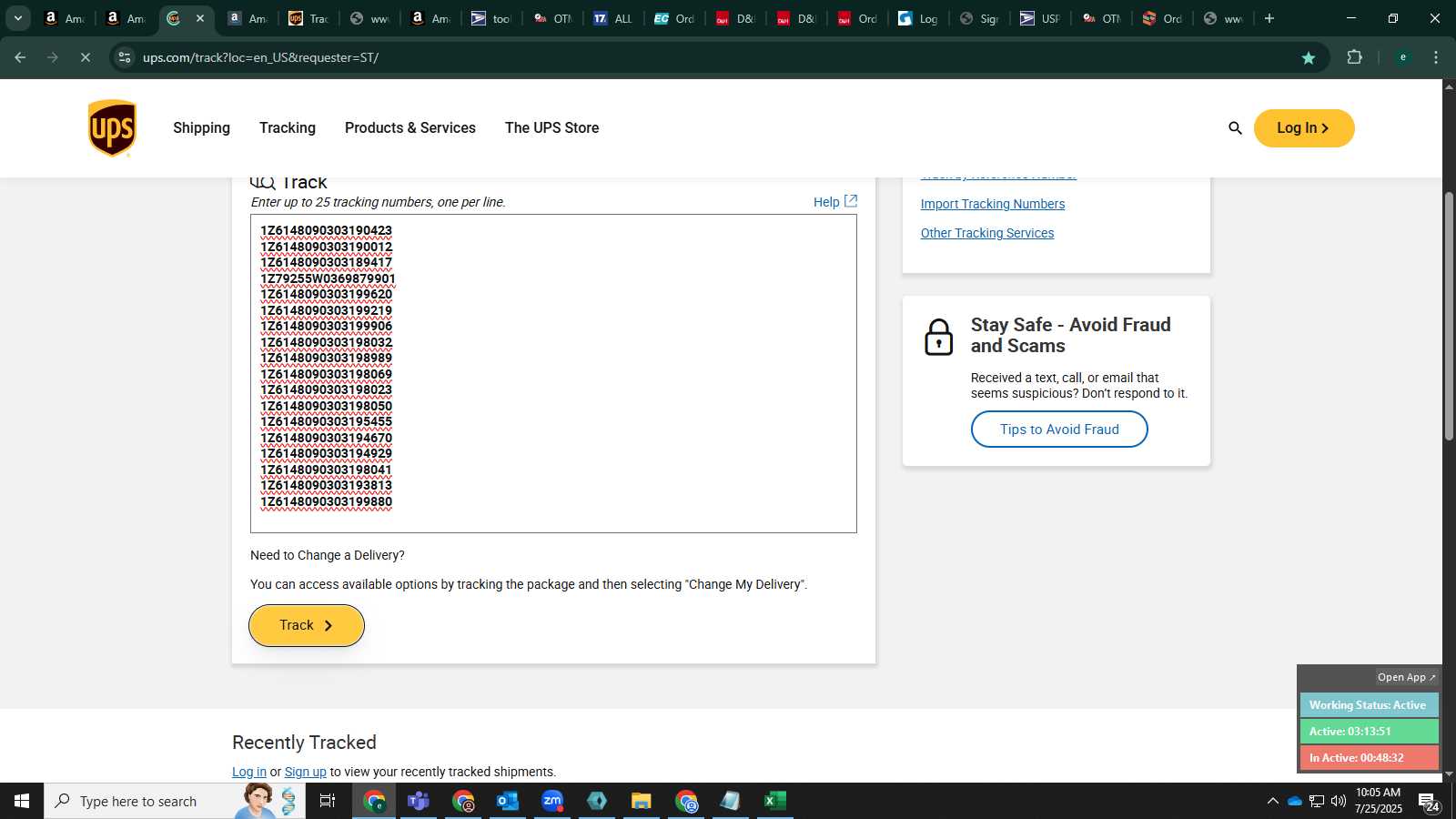The width and height of the screenshot is (1456, 819).
Task: Switch to the tool tab
Action: 491,18
